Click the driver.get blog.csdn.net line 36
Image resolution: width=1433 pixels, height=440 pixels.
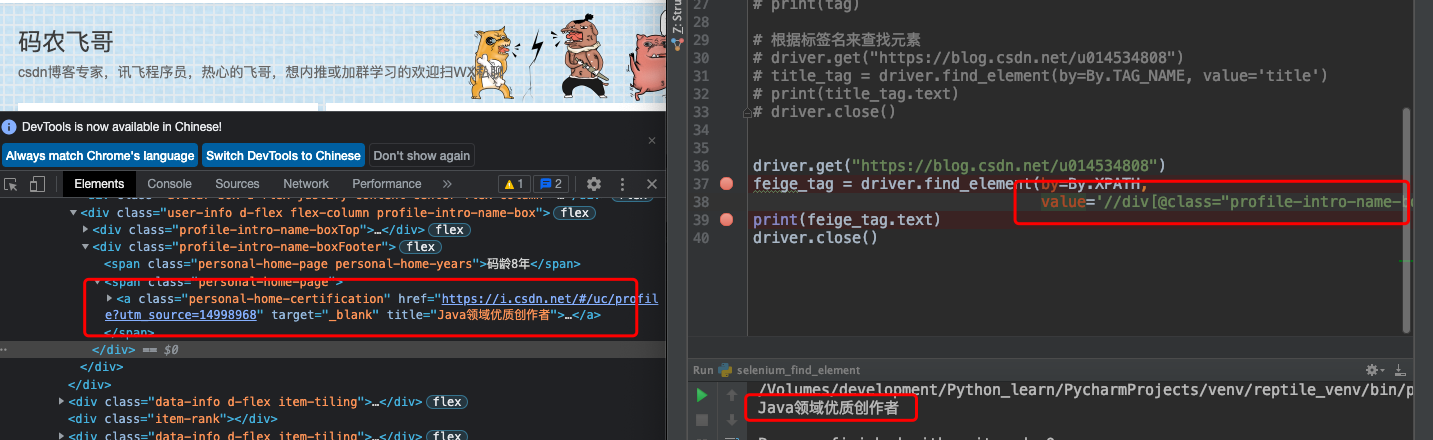tap(959, 166)
